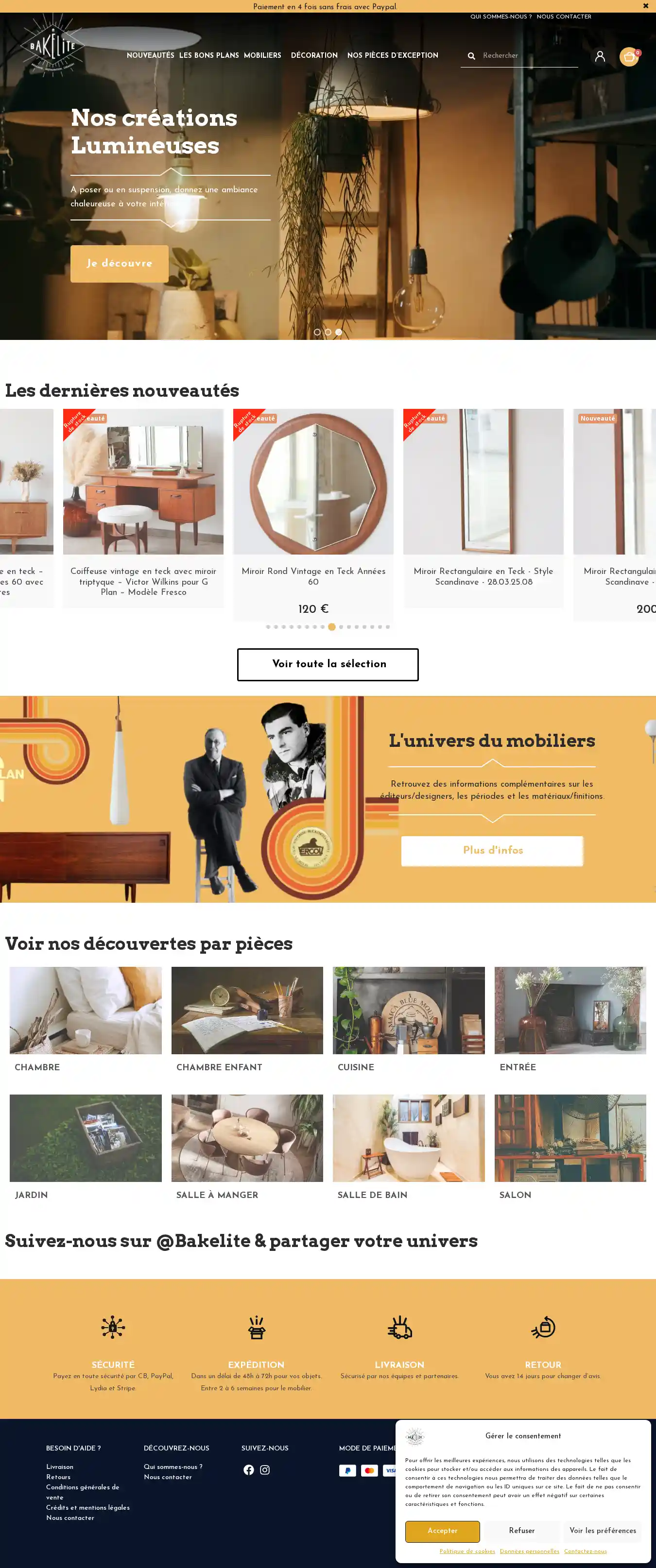Select the third hero slider dot
The width and height of the screenshot is (656, 1568).
[x=339, y=332]
